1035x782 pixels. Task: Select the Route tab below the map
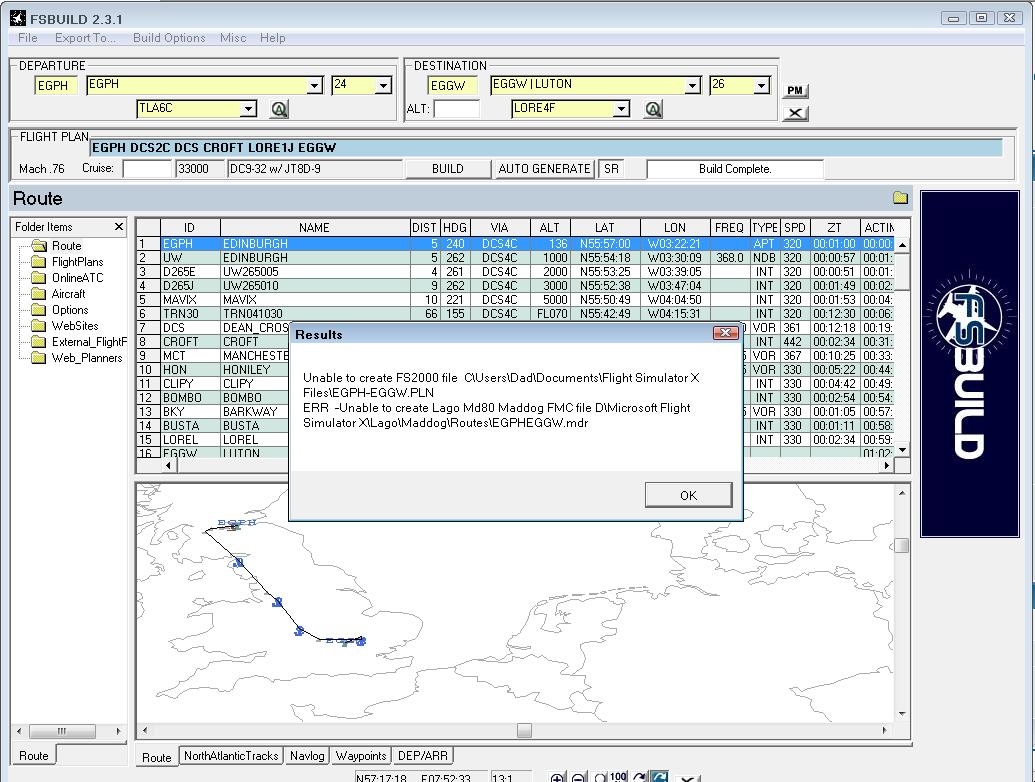pos(156,757)
